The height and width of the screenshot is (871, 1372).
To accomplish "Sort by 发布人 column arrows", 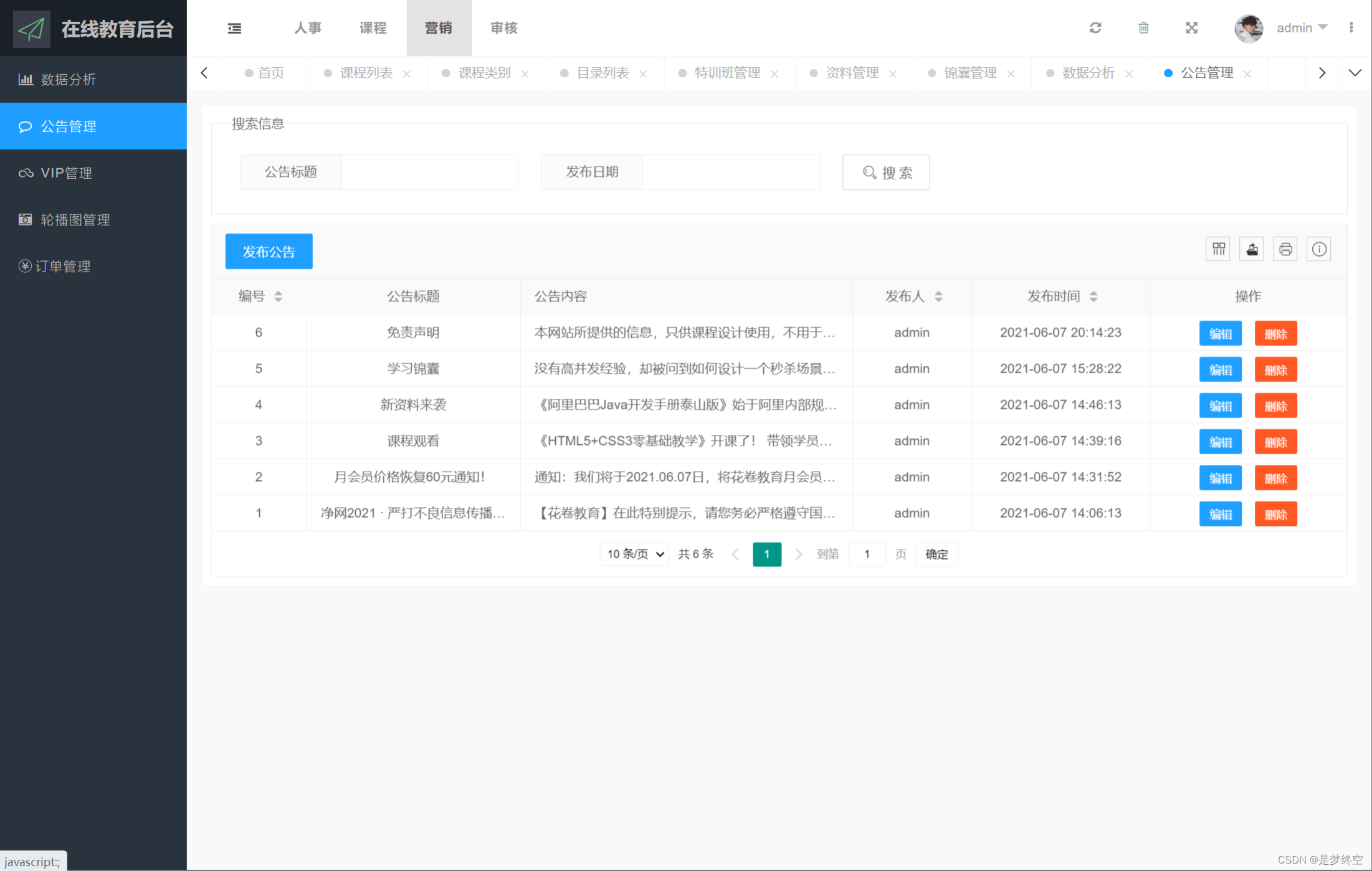I will [938, 297].
